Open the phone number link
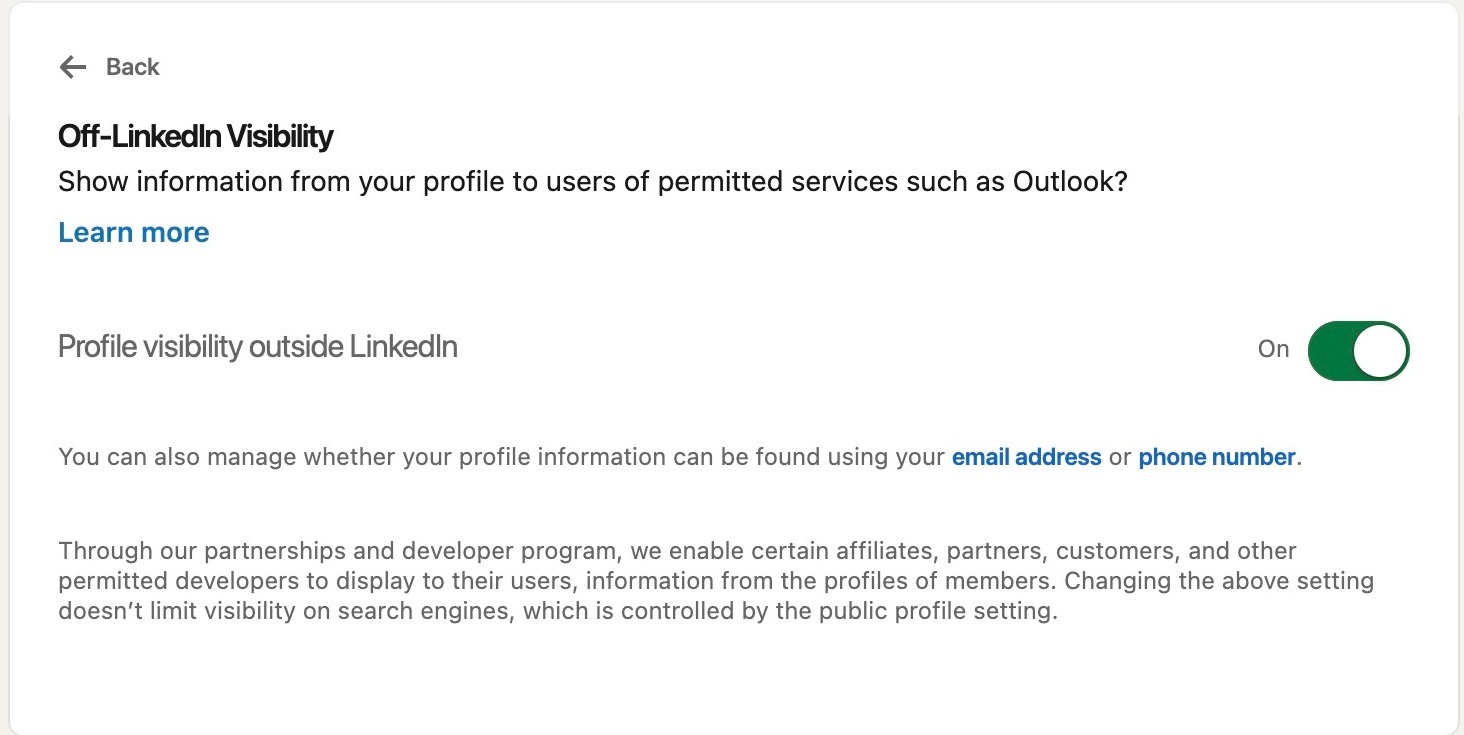 click(1217, 457)
